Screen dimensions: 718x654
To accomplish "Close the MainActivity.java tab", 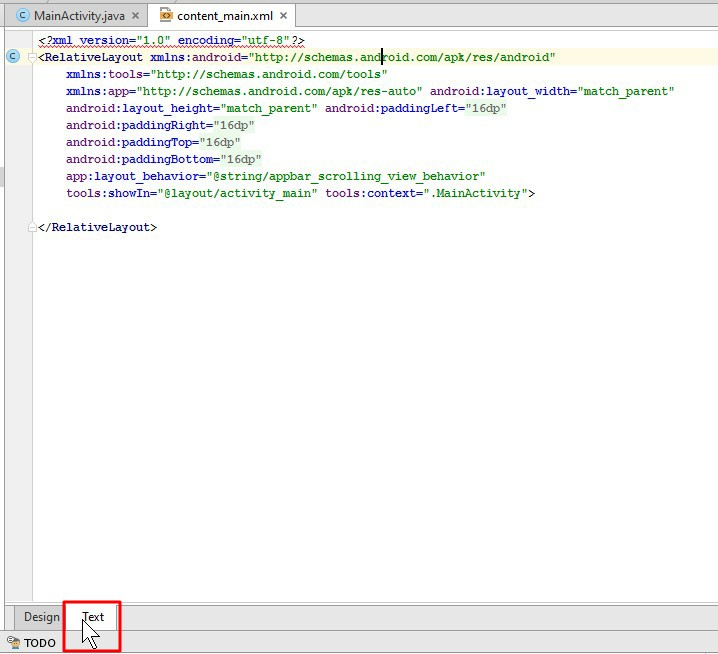I will [x=136, y=16].
